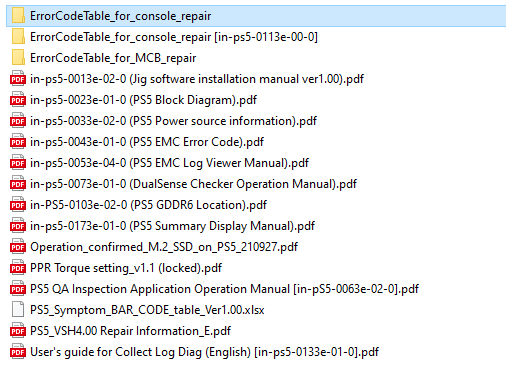
Task: Click folder icon of in-ps5-0113e-00-0 ErrorCodeTable folder
Action: point(18,37)
